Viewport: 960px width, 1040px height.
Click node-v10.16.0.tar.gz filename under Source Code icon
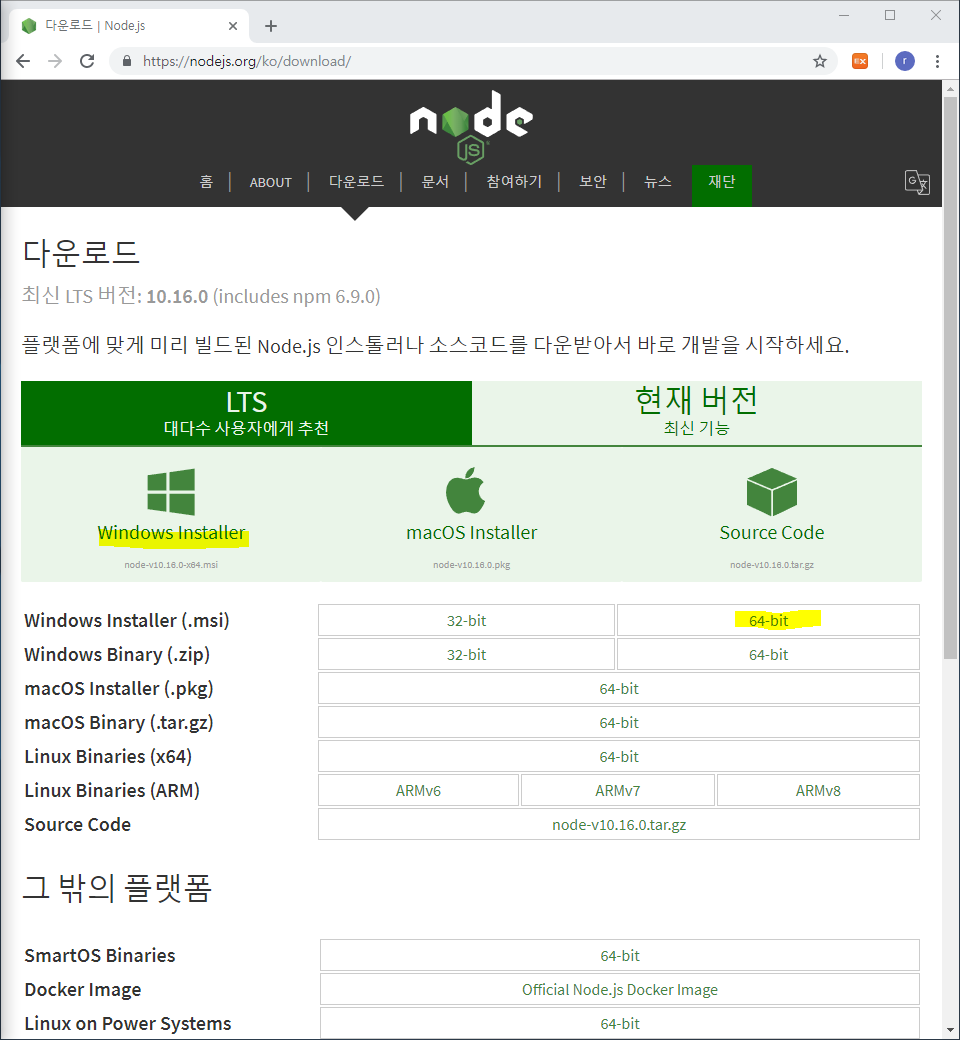(x=772, y=564)
